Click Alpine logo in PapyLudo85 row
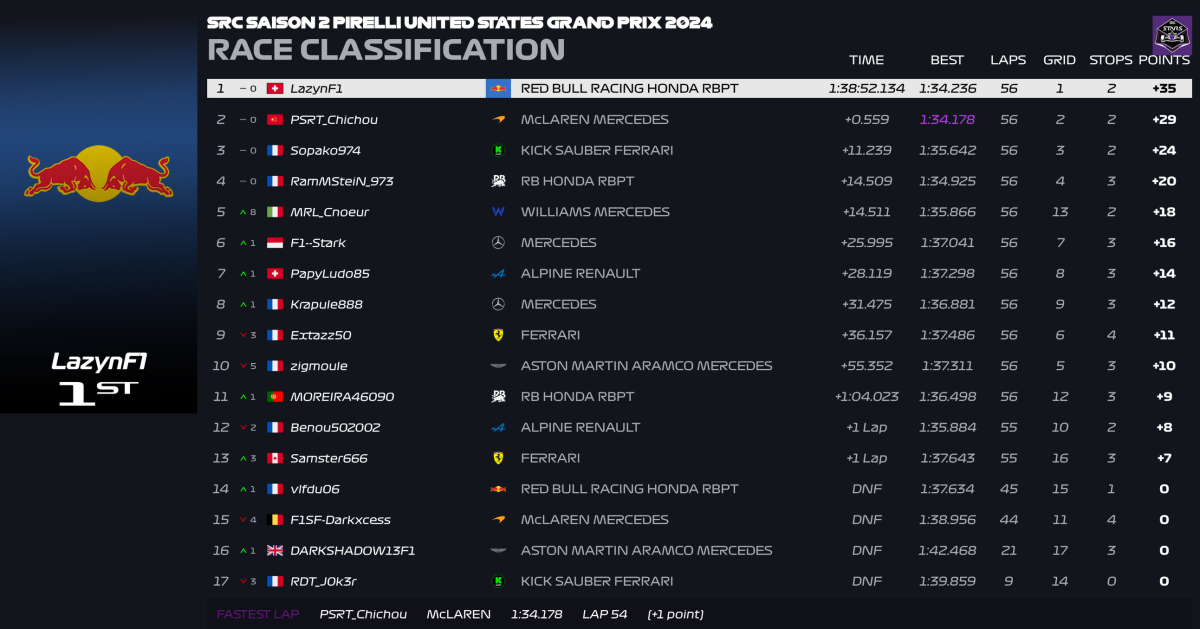1200x629 pixels. [498, 273]
